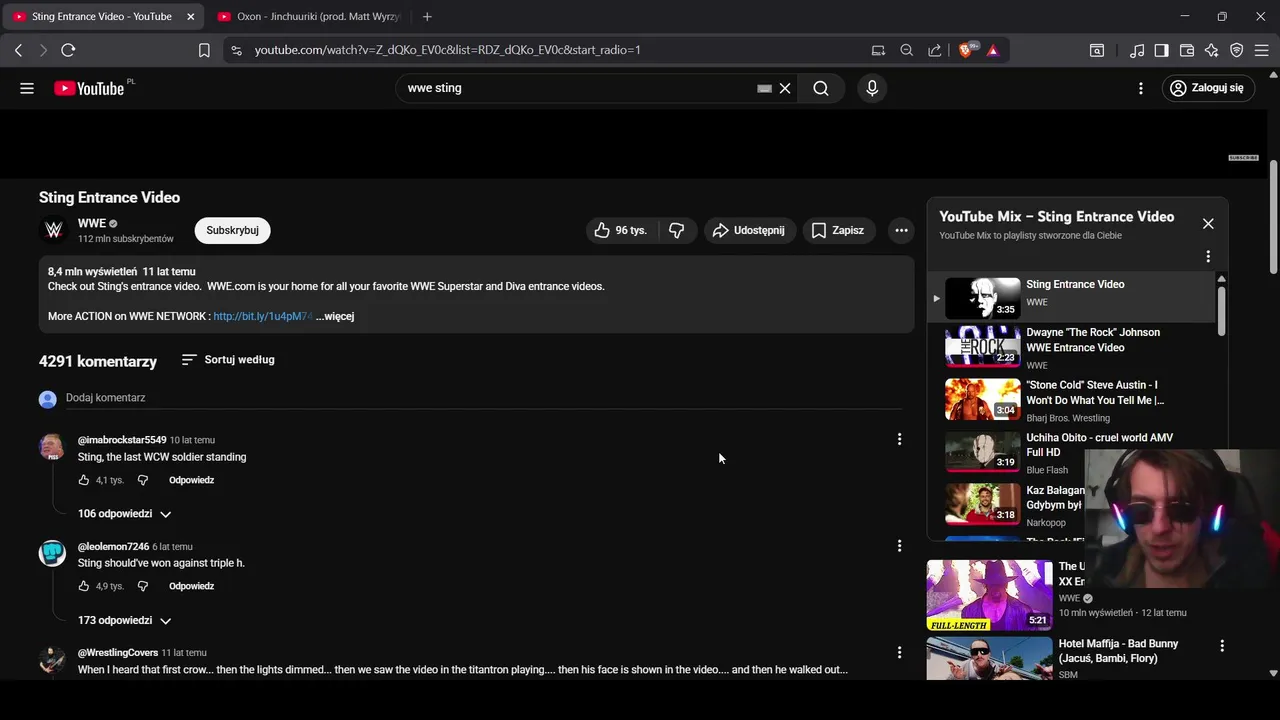Click Zaloguj się sign-in button
1280x720 pixels.
click(x=1207, y=88)
